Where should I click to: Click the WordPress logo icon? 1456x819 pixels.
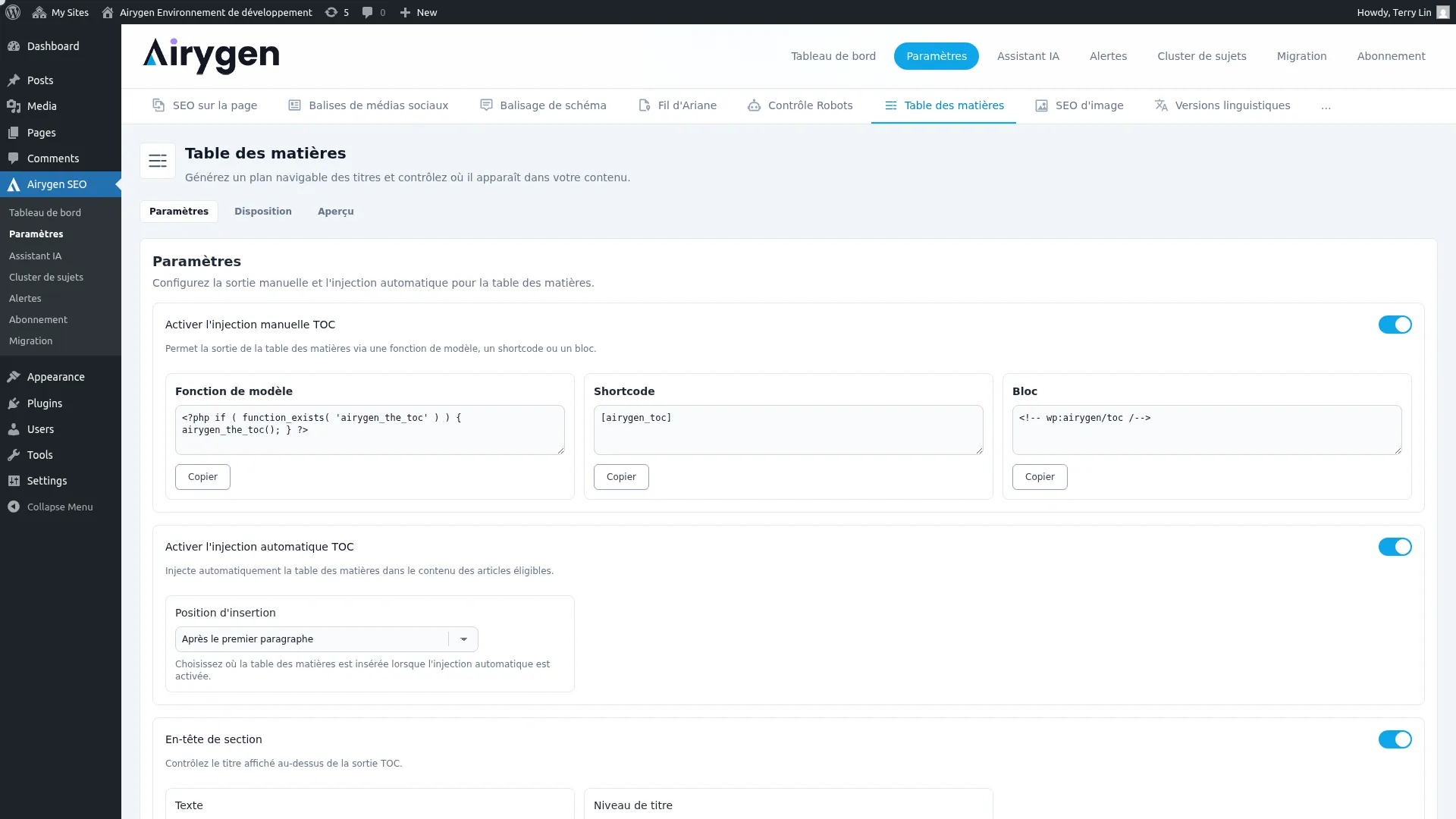pyautogui.click(x=13, y=12)
